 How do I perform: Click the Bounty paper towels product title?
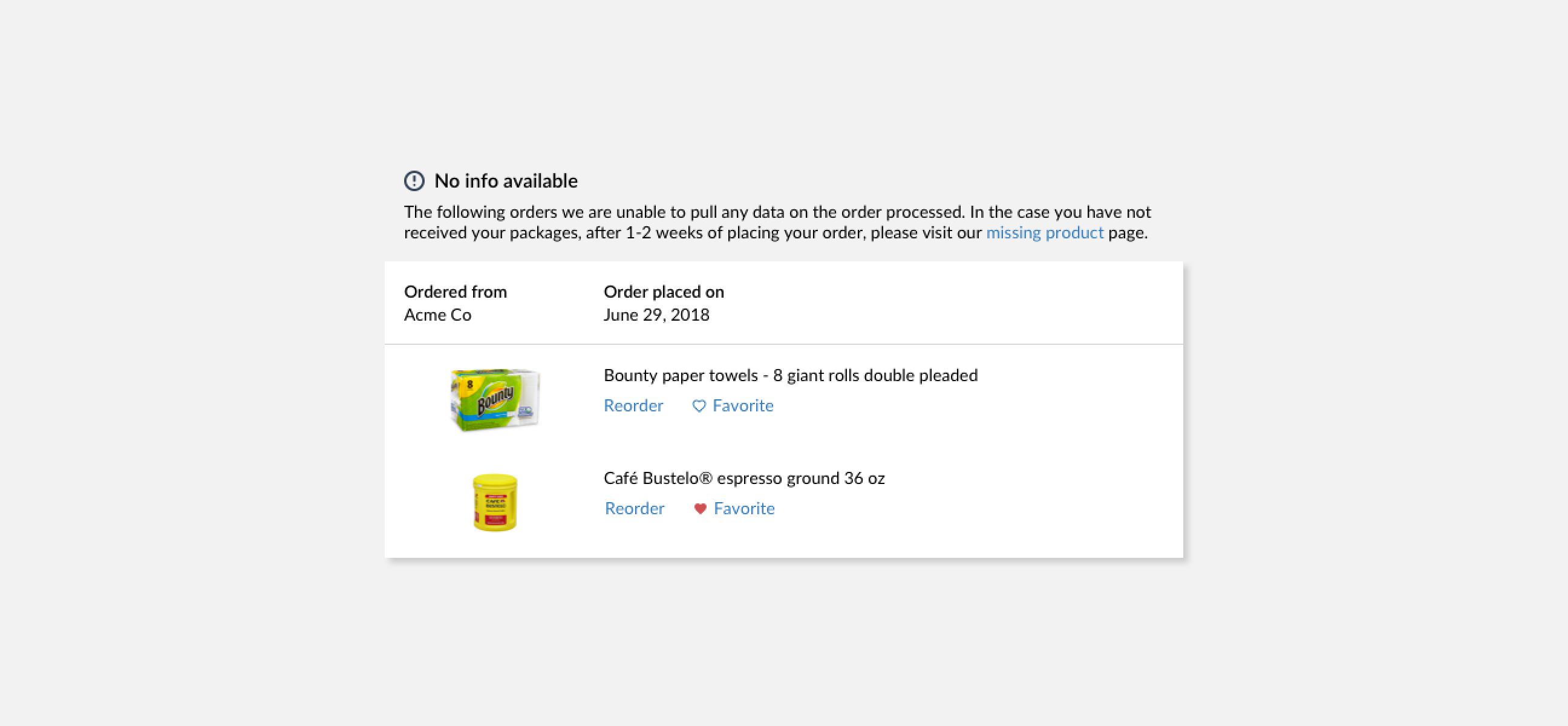pos(790,376)
